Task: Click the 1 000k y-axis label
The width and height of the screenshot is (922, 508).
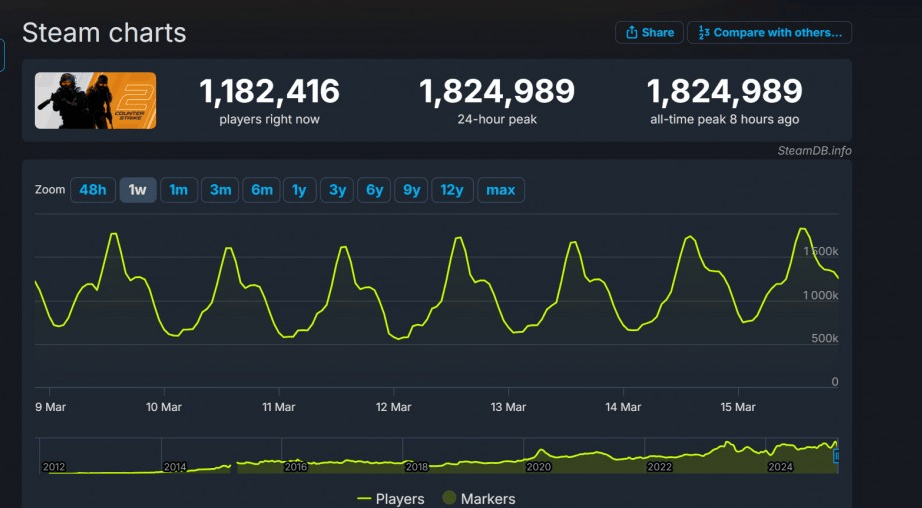Action: [x=820, y=295]
